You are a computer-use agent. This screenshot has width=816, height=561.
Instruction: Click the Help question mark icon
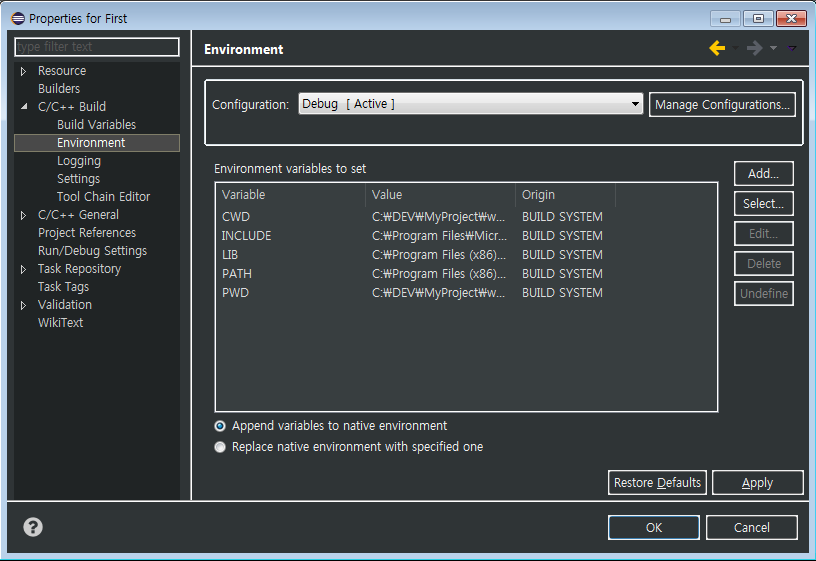(x=33, y=527)
